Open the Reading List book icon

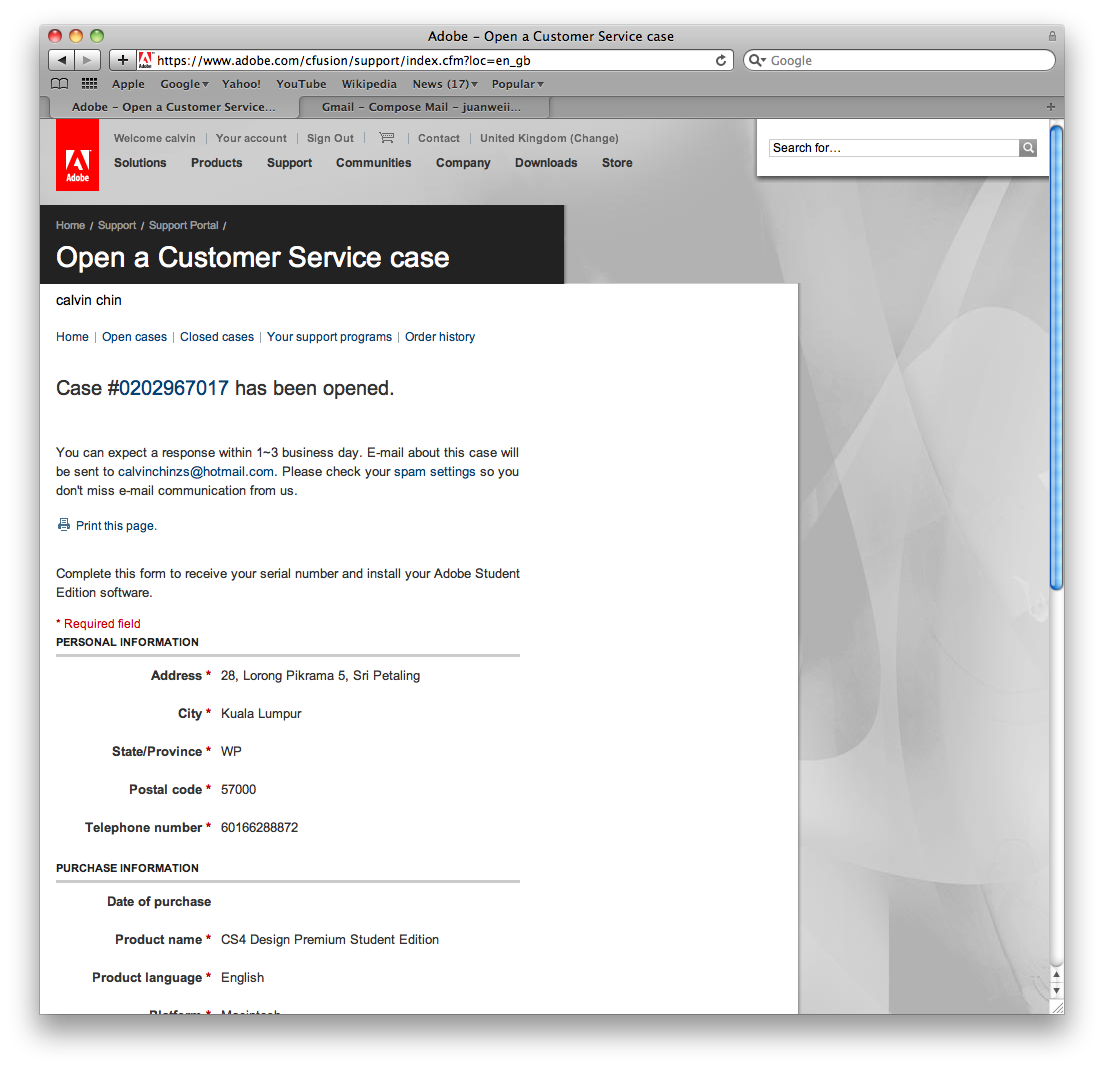point(60,84)
